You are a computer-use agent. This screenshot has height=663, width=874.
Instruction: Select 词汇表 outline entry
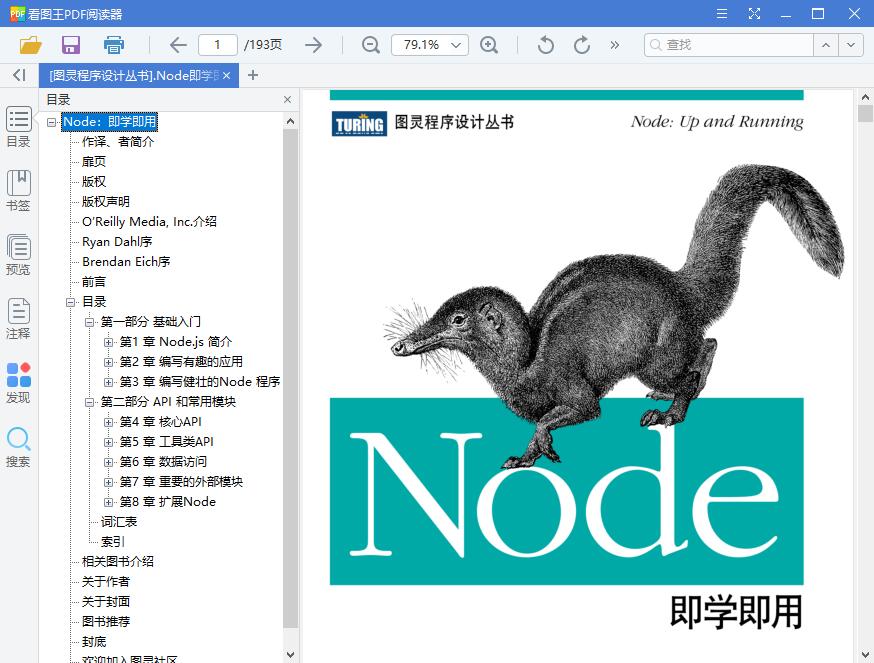pyautogui.click(x=119, y=522)
